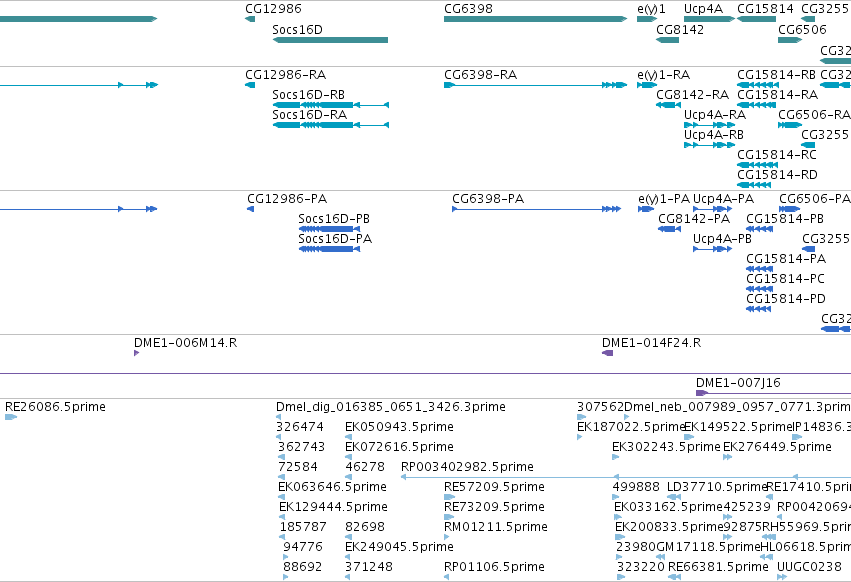Select EST entry 362743
This screenshot has width=851, height=582.
pyautogui.click(x=301, y=447)
